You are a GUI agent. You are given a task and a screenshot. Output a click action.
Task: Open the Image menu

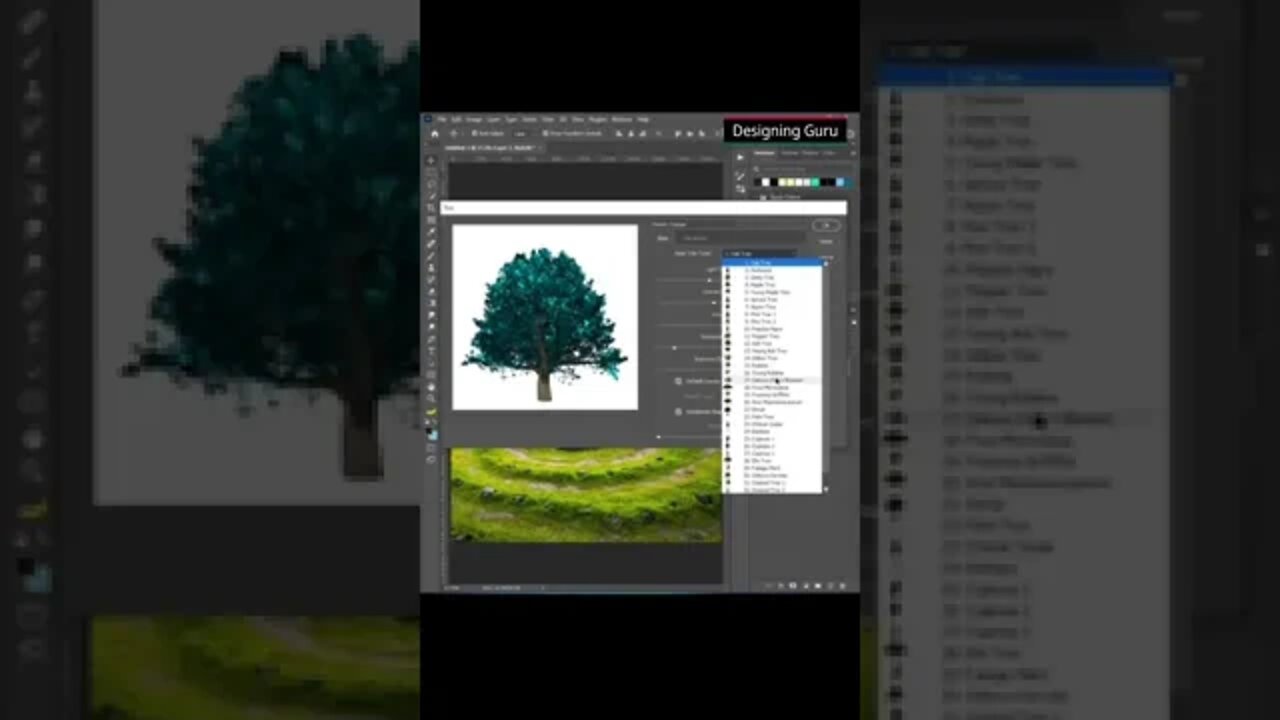[473, 119]
